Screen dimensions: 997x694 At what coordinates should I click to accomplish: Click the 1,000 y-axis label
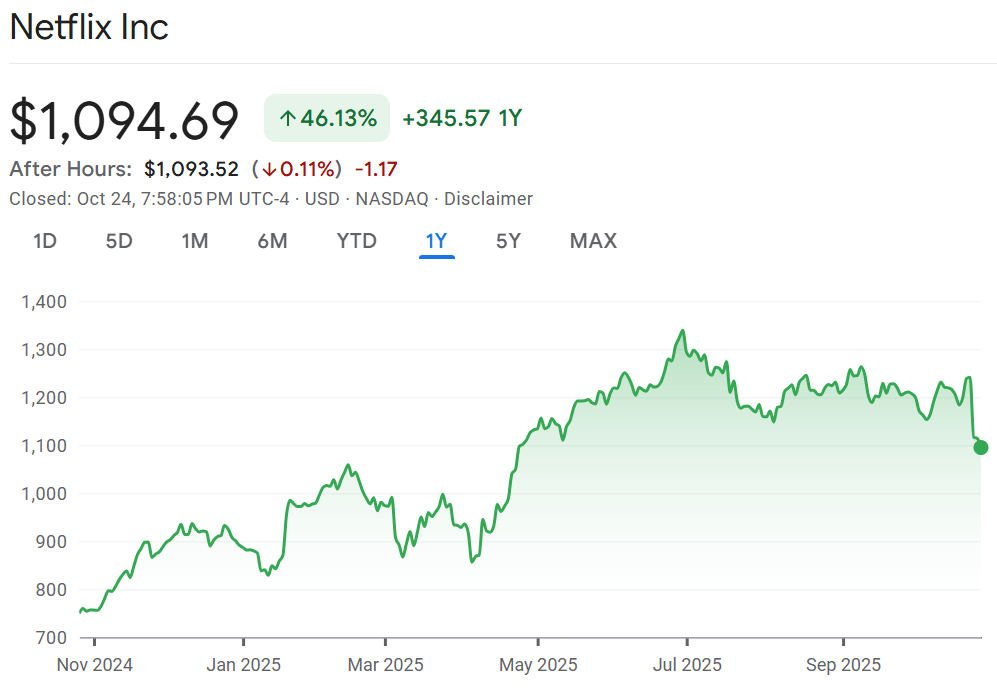coord(44,494)
